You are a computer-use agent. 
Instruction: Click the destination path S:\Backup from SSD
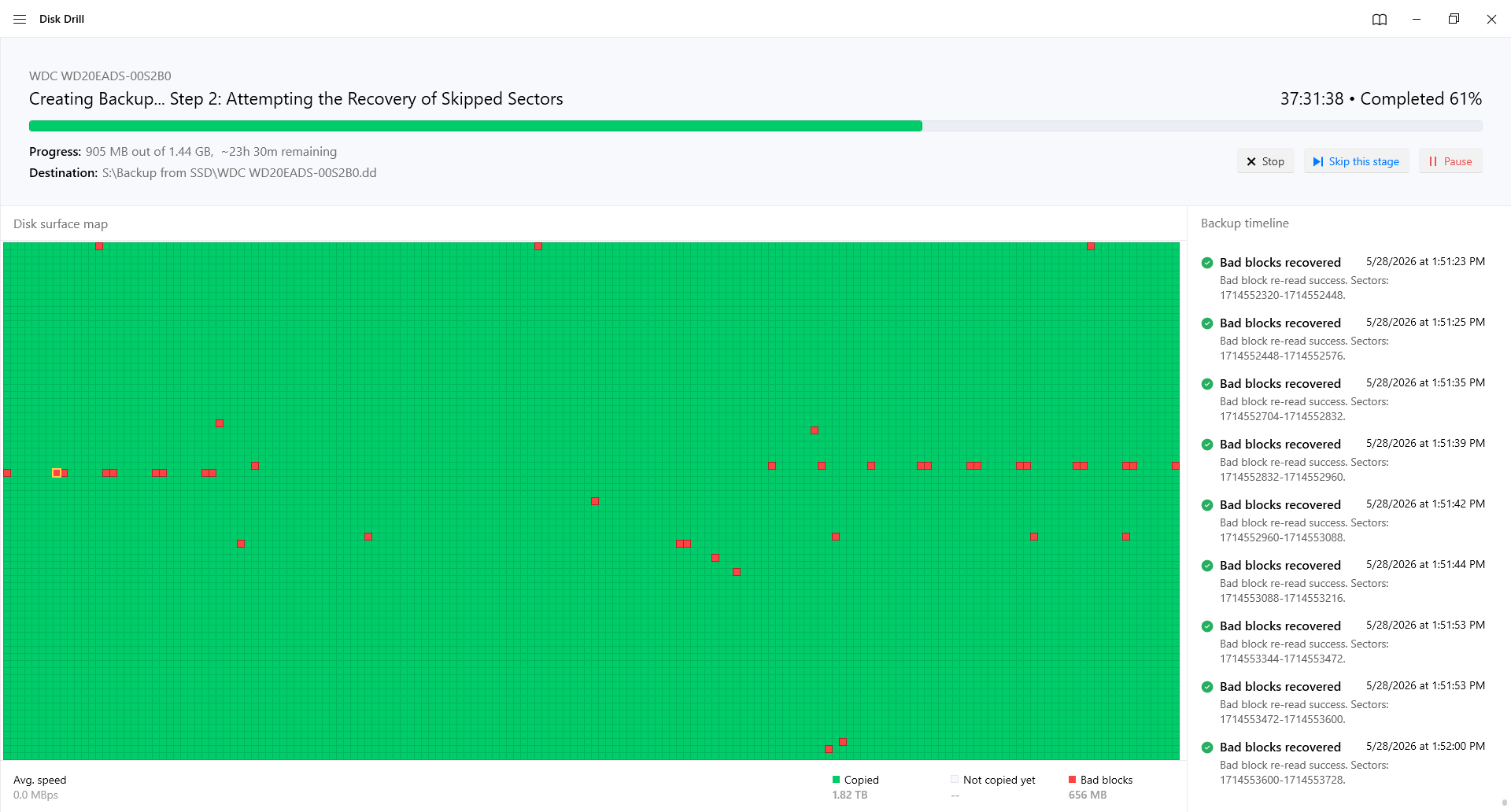click(239, 173)
